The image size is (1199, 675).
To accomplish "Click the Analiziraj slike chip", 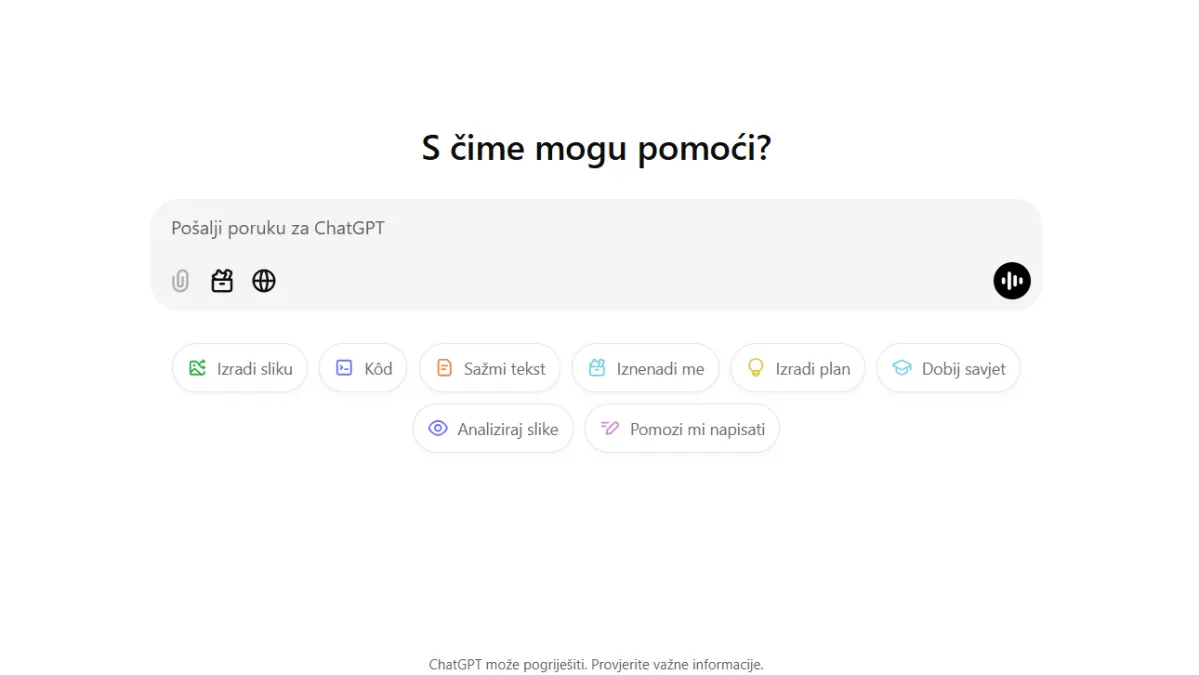I will point(492,428).
